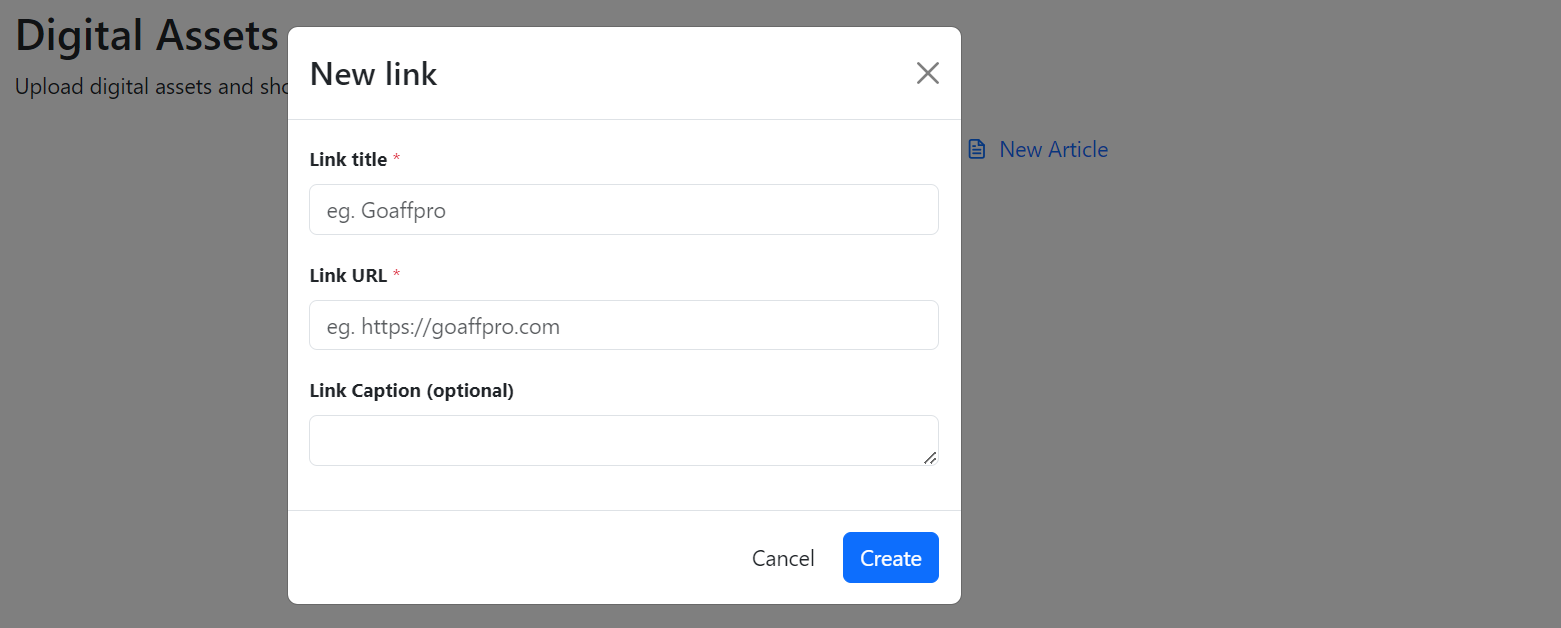Click the "Link Caption (optional)" label

[x=411, y=391]
